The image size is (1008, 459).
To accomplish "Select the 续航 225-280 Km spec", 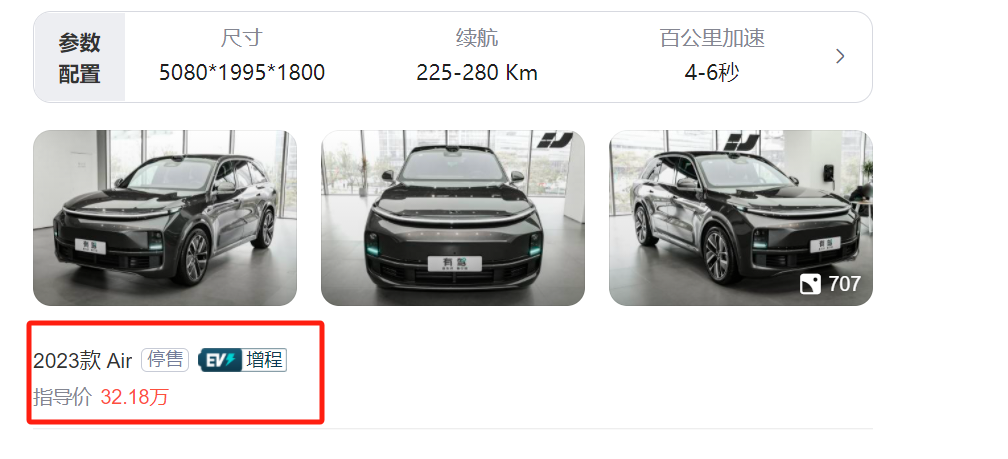I will pyautogui.click(x=476, y=56).
